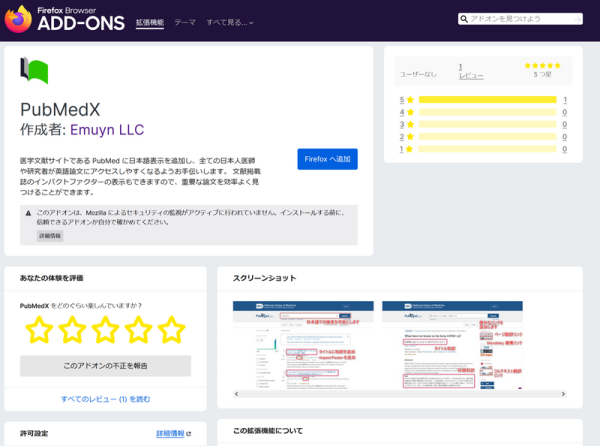Click the 4-star rating bar
Image resolution: width=600 pixels, height=446 pixels.
pyautogui.click(x=488, y=112)
